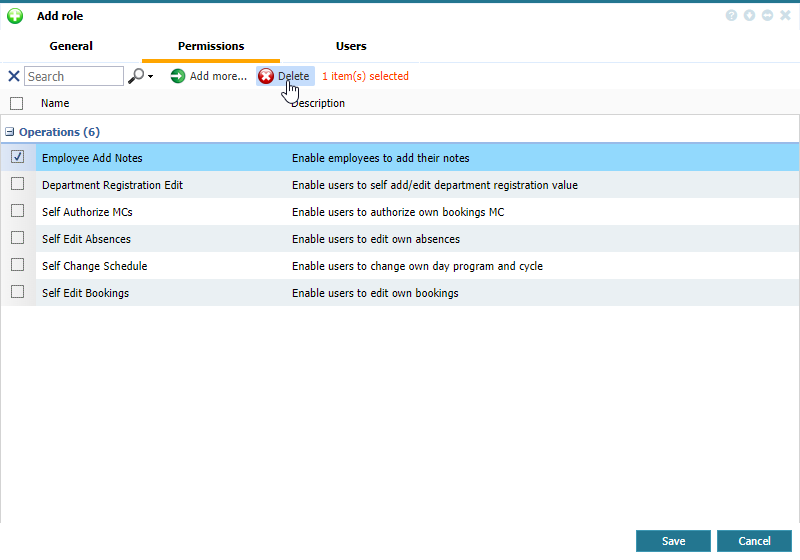The height and width of the screenshot is (560, 800).
Task: Click the magnifying glass search icon
Action: [136, 76]
